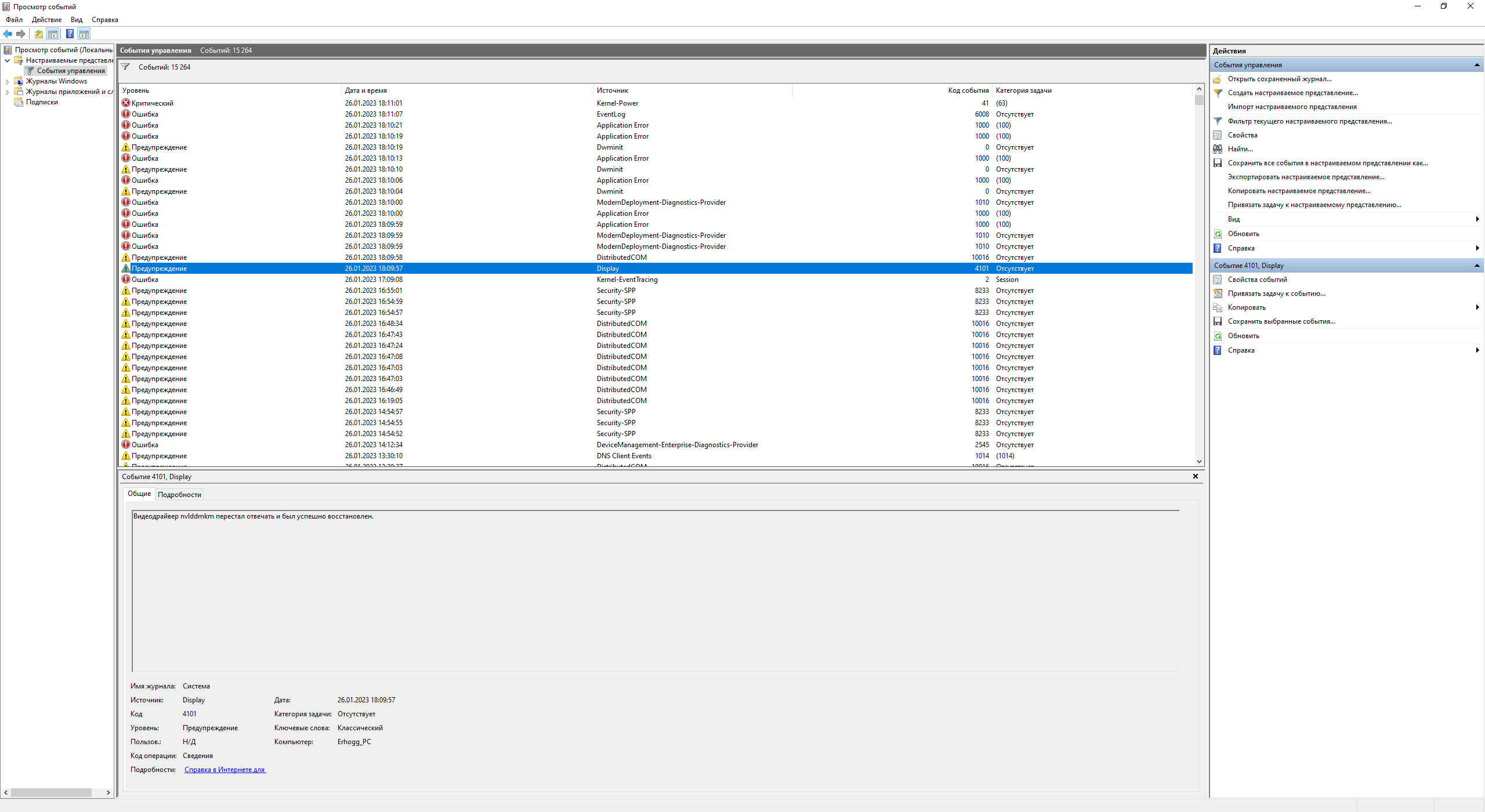
Task: Click the Найти binoculars icon
Action: point(1218,149)
